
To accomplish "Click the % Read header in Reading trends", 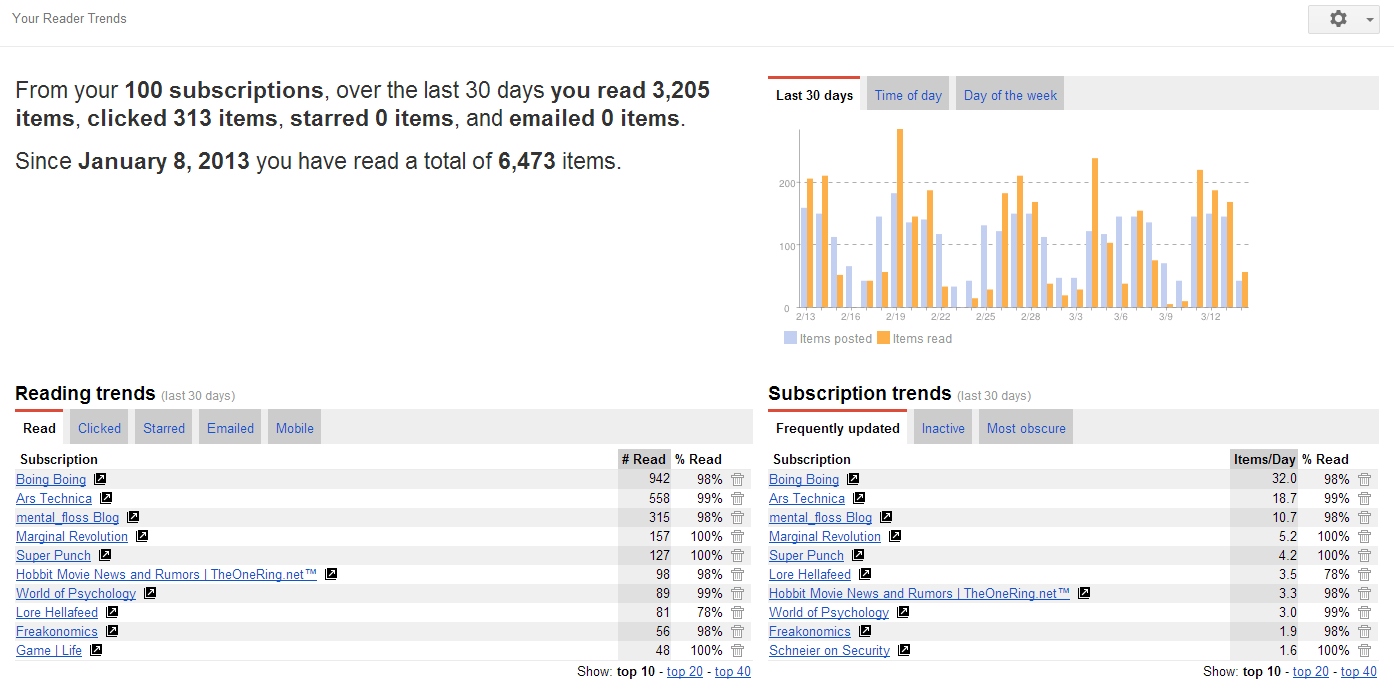I will point(698,459).
